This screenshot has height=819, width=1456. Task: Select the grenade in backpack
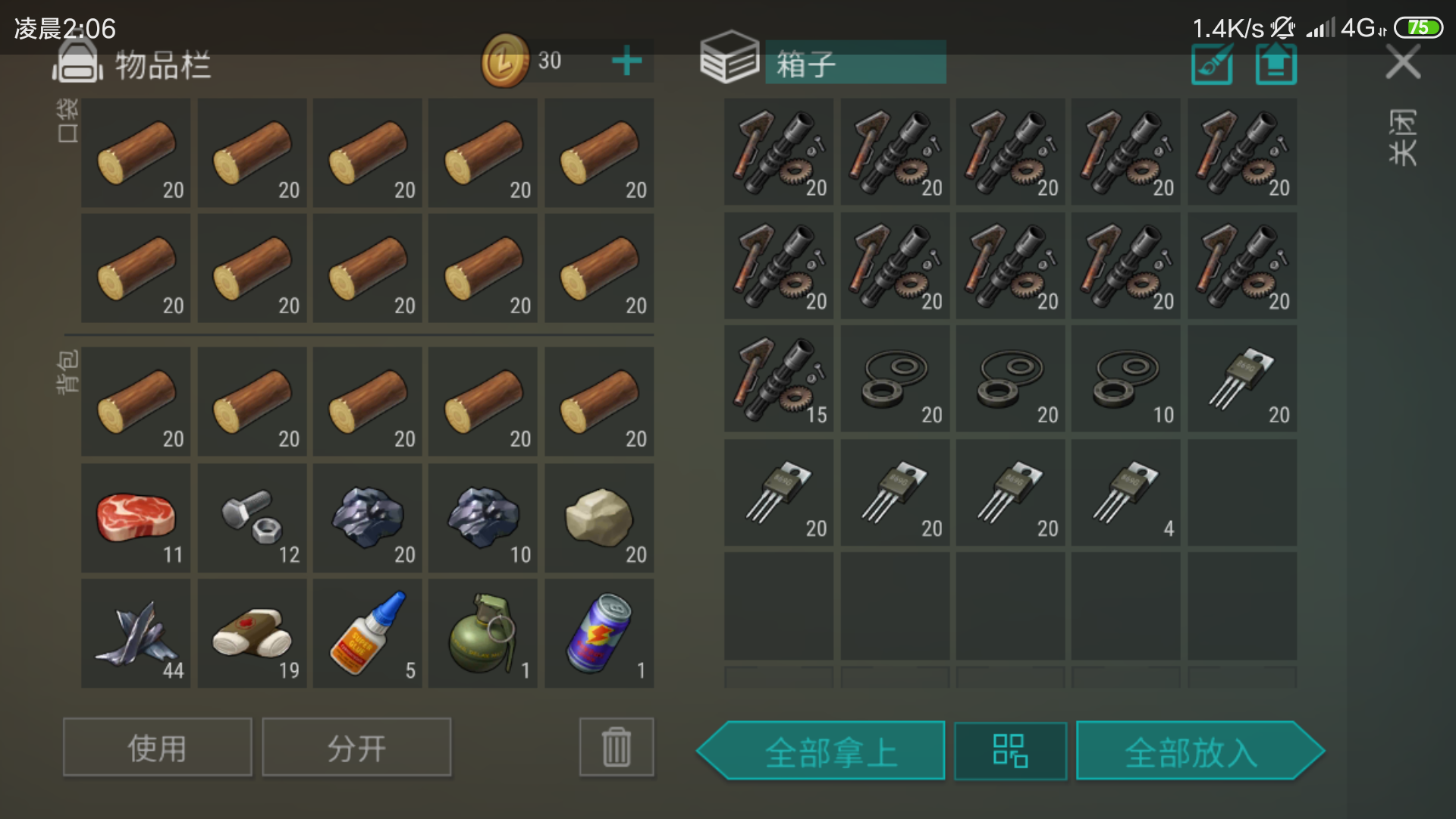483,634
